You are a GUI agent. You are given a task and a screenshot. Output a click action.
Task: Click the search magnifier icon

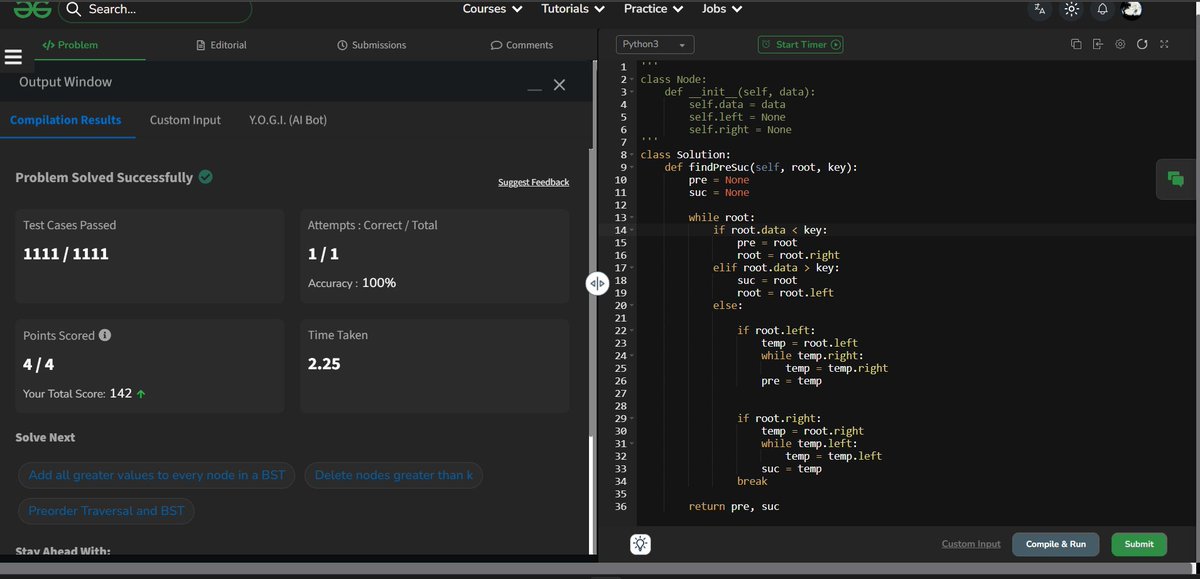pos(74,9)
